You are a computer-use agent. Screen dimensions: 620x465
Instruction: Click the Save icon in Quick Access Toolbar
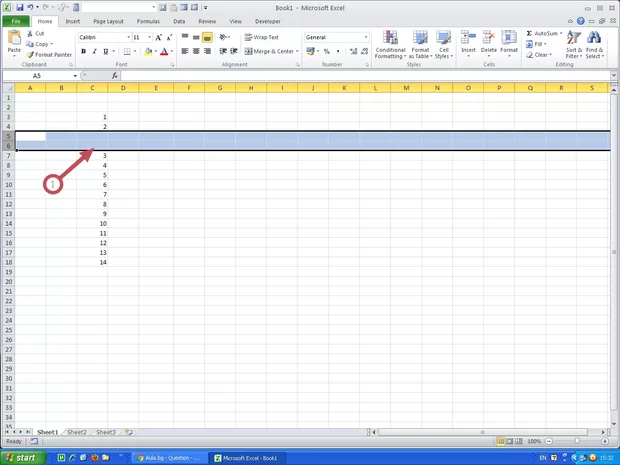[x=19, y=7]
